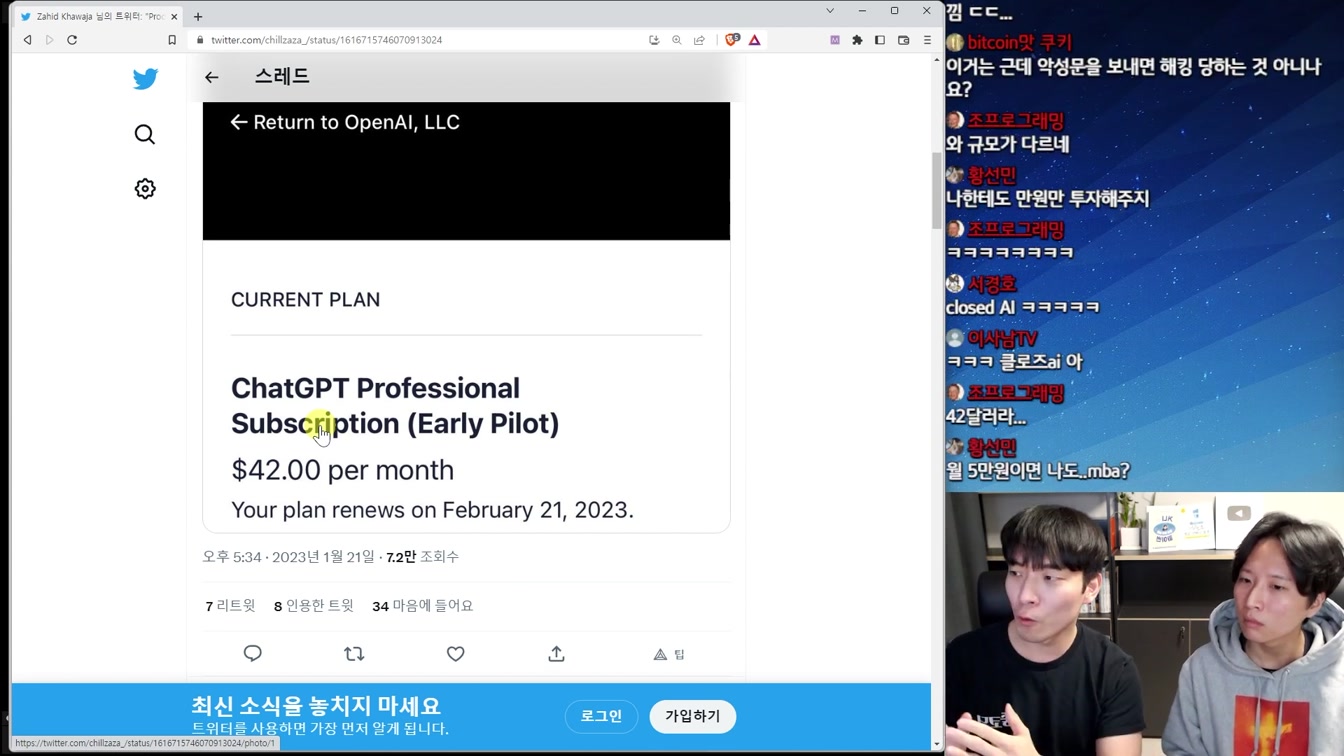Click the twitter.com address bar URL
Image resolution: width=1344 pixels, height=756 pixels.
pyautogui.click(x=326, y=40)
